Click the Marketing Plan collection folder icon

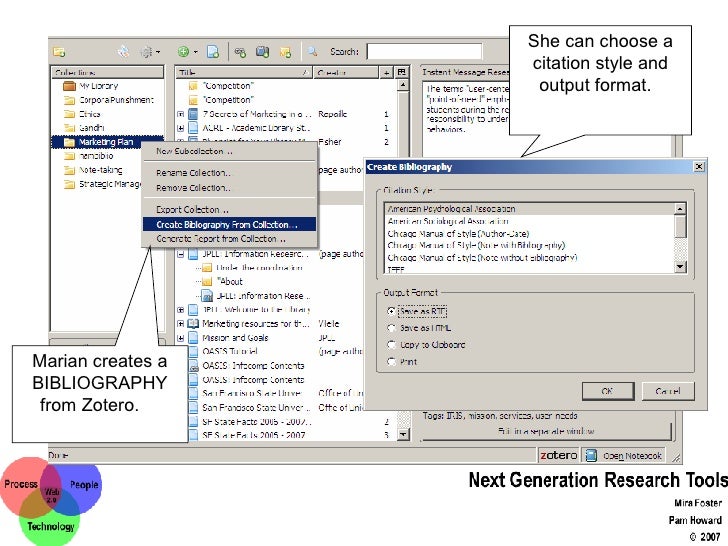pos(69,142)
